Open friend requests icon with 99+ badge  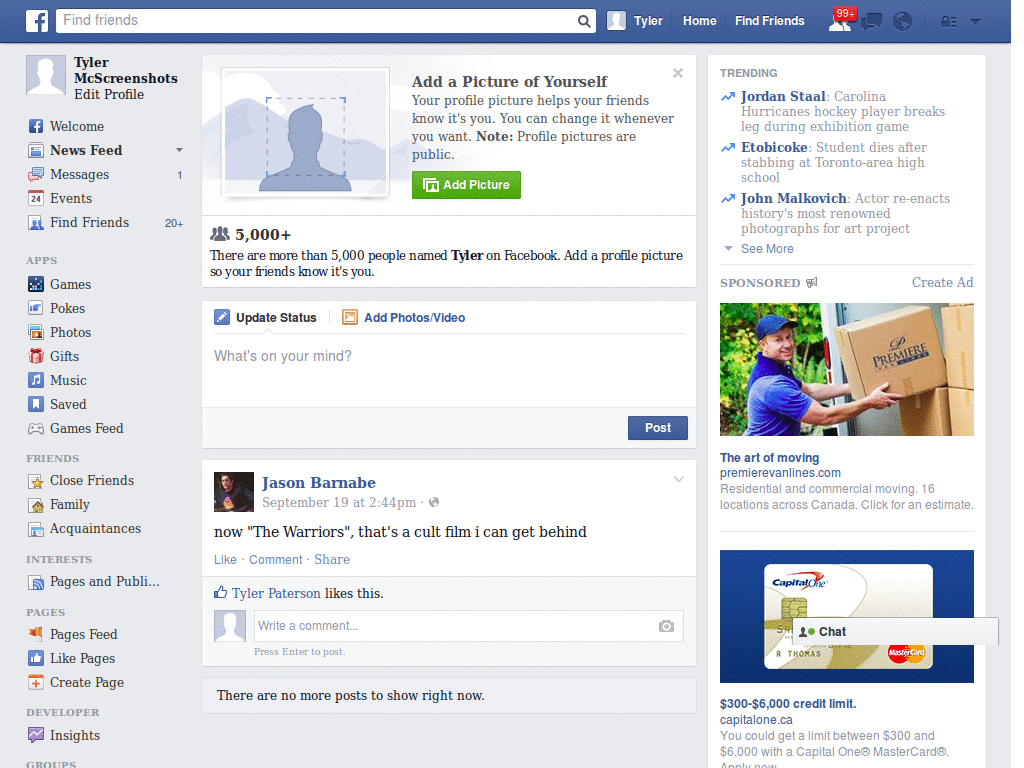[x=841, y=20]
